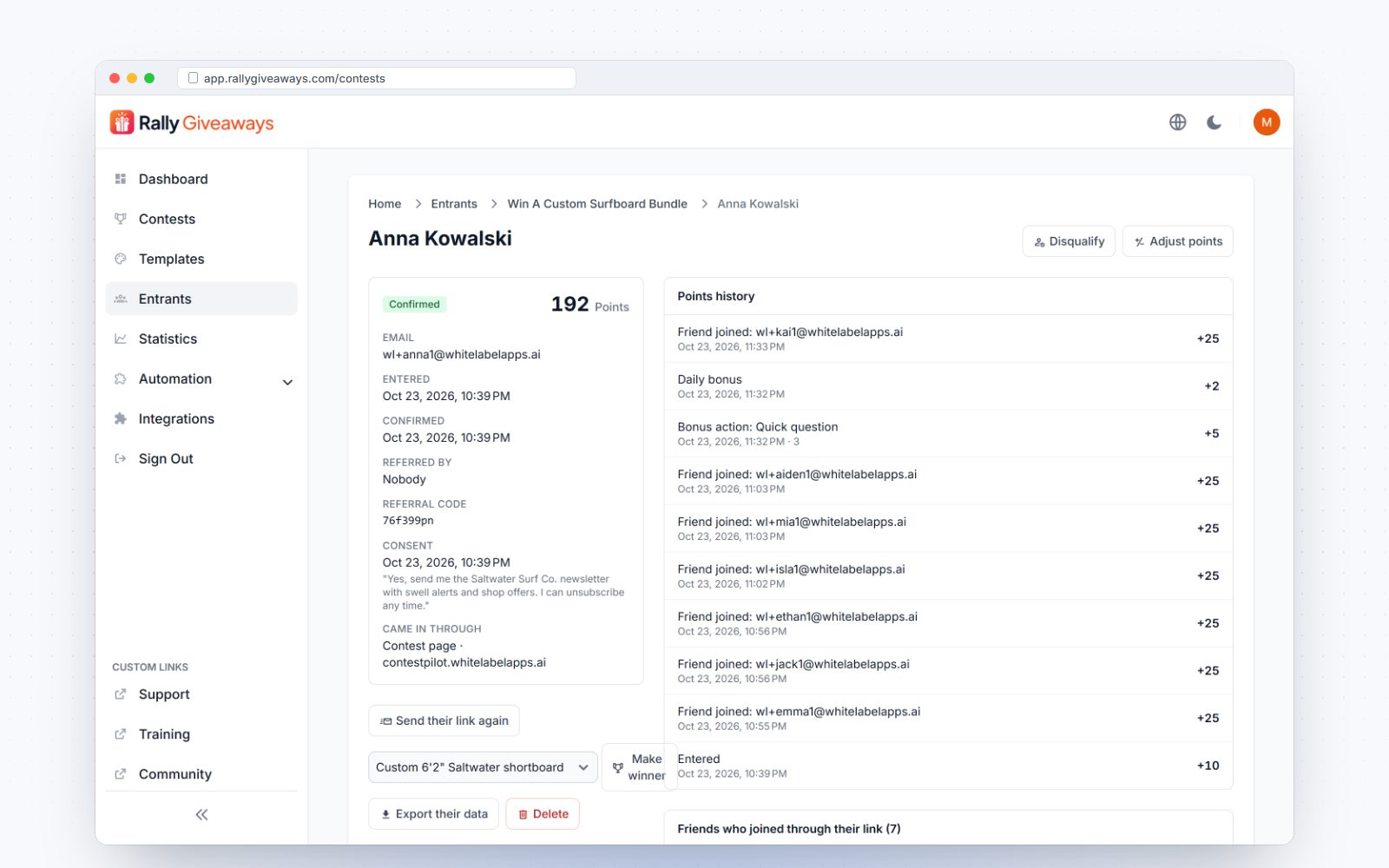Go to Entrants breadcrumb link
Image resolution: width=1389 pixels, height=868 pixels.
click(x=454, y=204)
